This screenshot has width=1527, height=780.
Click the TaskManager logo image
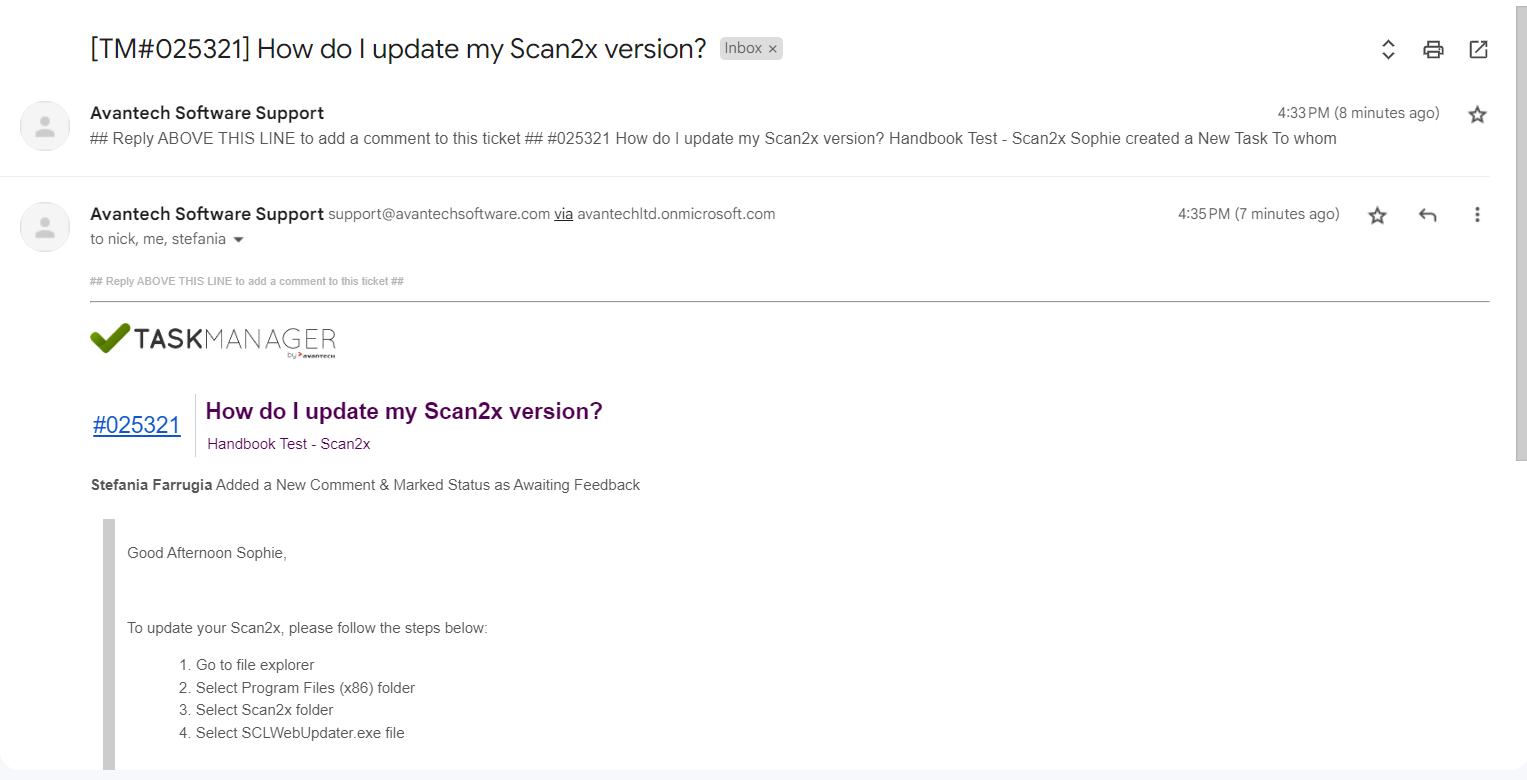(213, 340)
